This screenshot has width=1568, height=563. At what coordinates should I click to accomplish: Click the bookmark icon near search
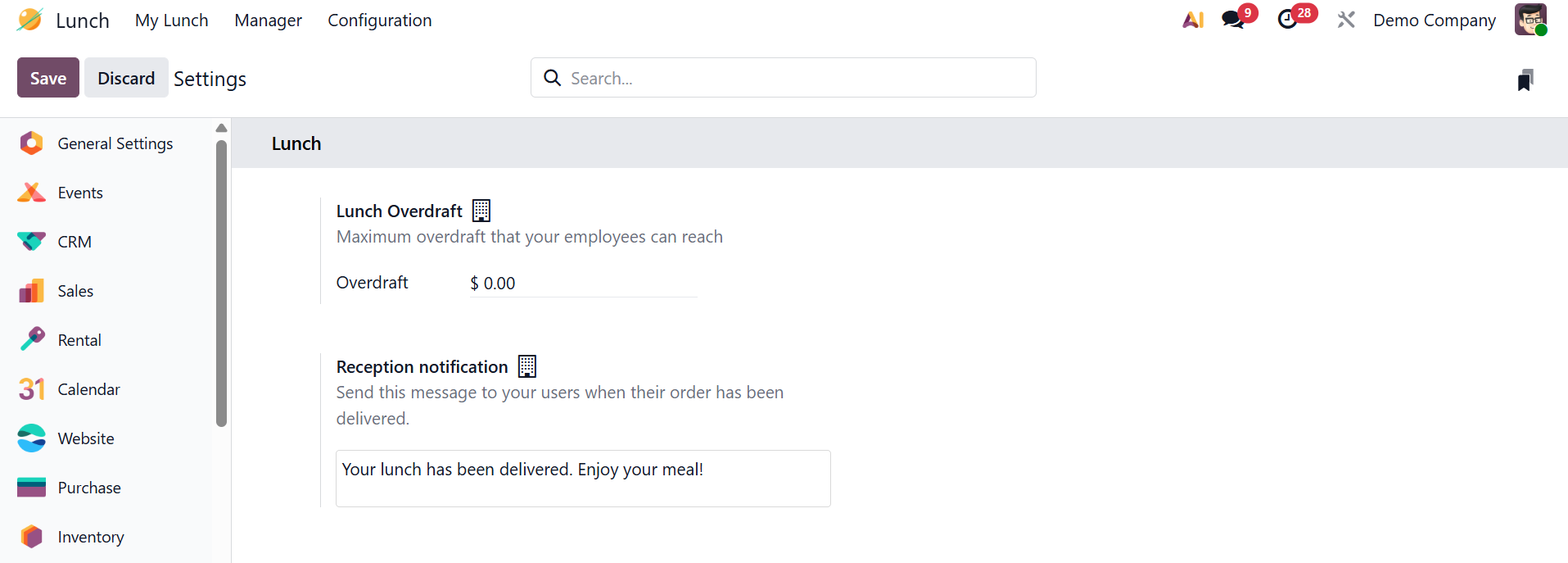[1525, 79]
